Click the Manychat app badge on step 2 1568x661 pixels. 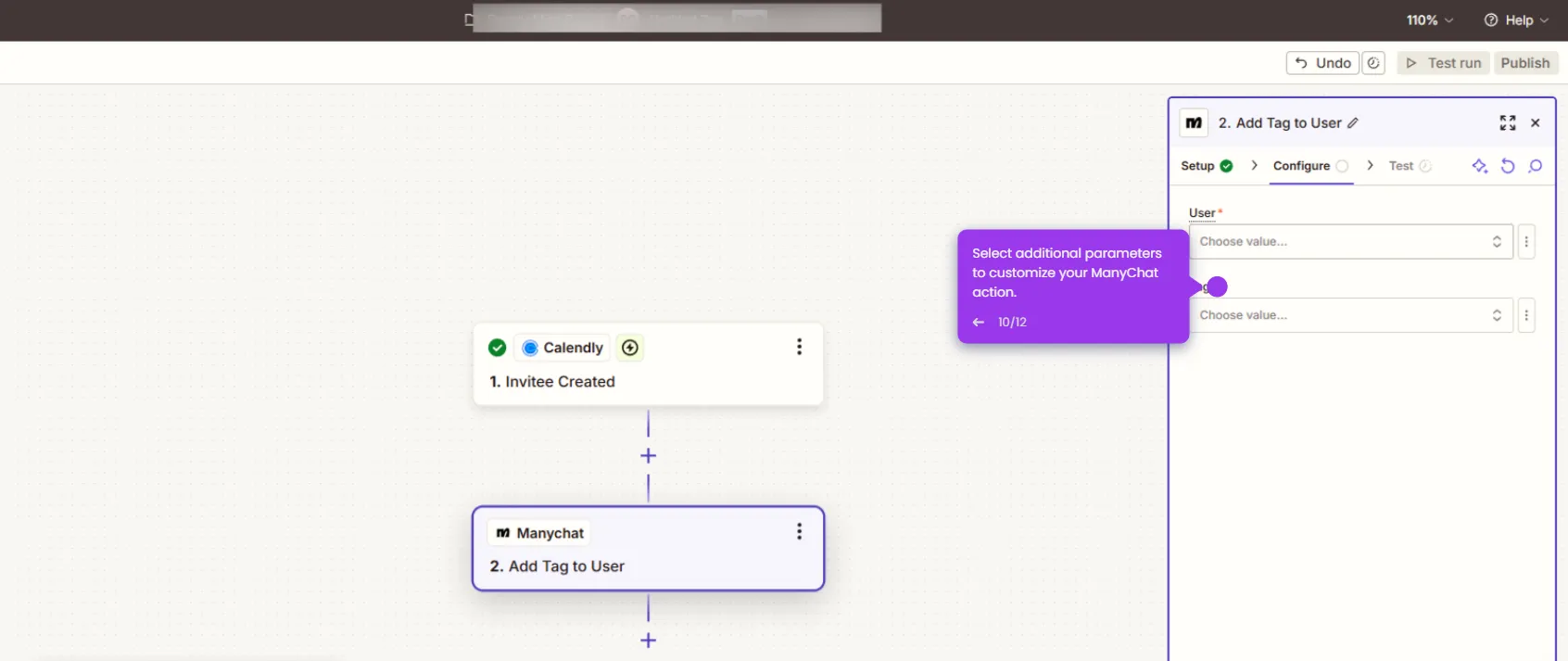pos(539,533)
